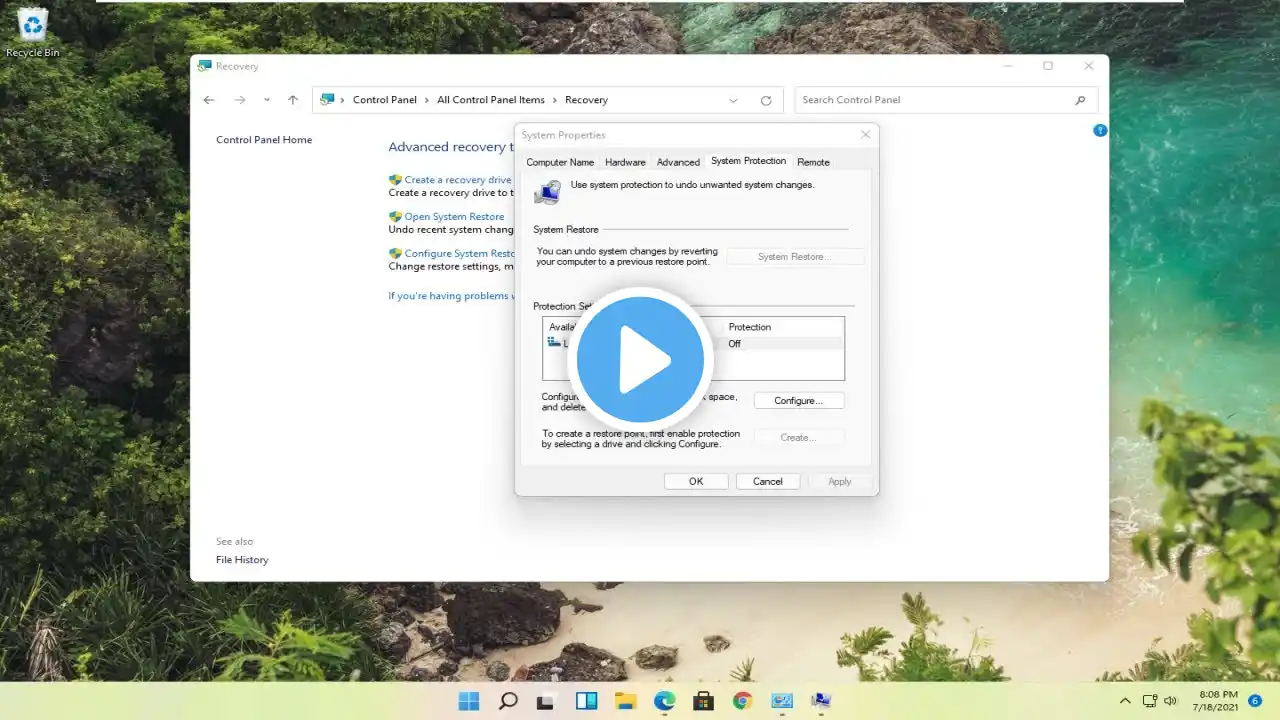Click the Search Control Panel field

coord(935,100)
